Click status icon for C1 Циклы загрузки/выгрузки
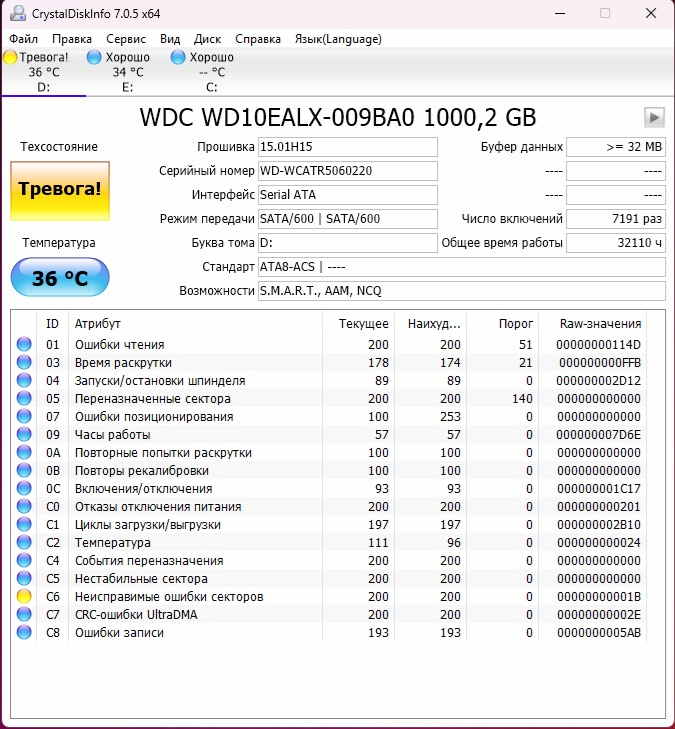This screenshot has width=675, height=729. pyautogui.click(x=24, y=524)
